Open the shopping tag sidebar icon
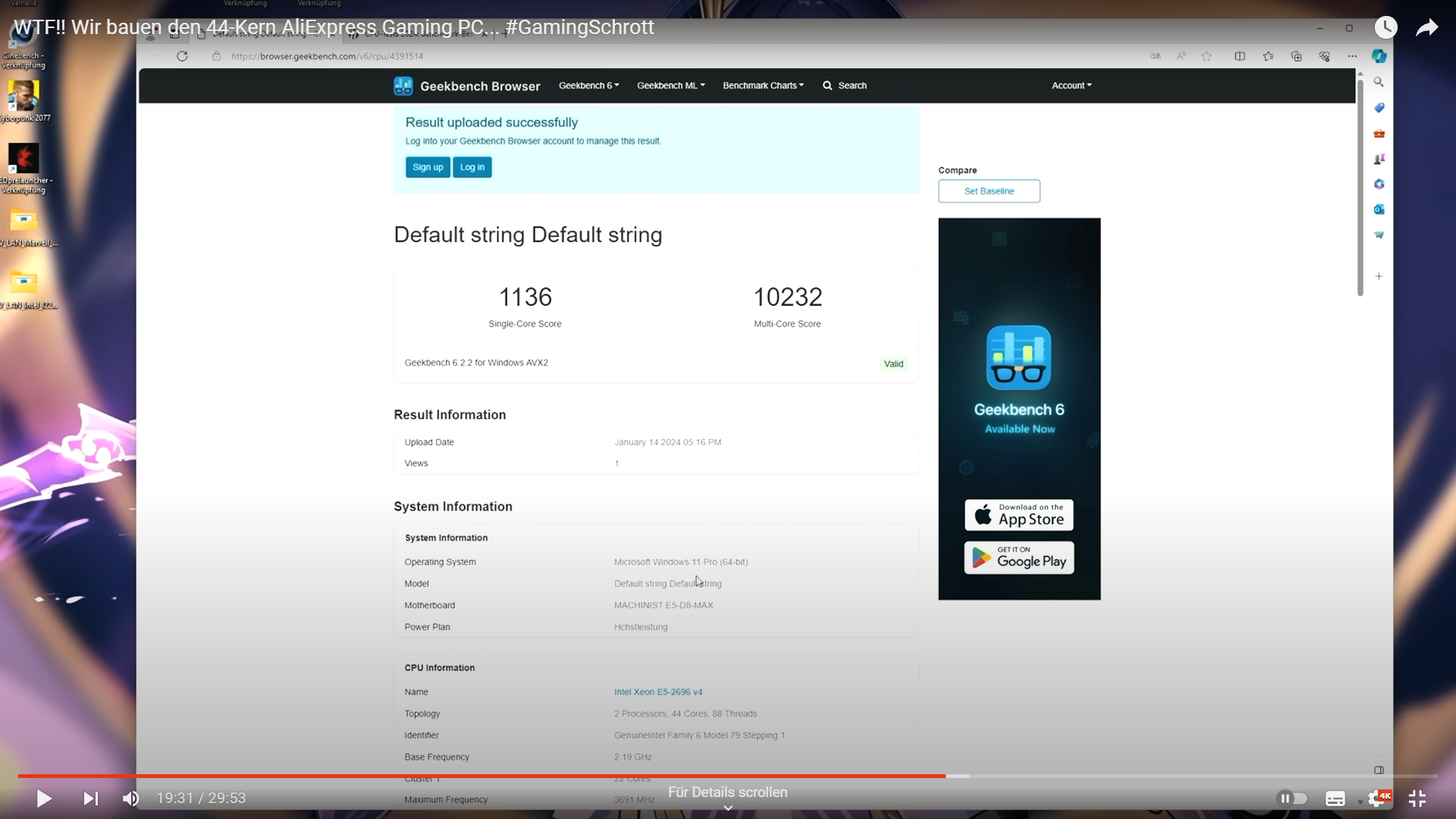The width and height of the screenshot is (1456, 819). pyautogui.click(x=1379, y=108)
